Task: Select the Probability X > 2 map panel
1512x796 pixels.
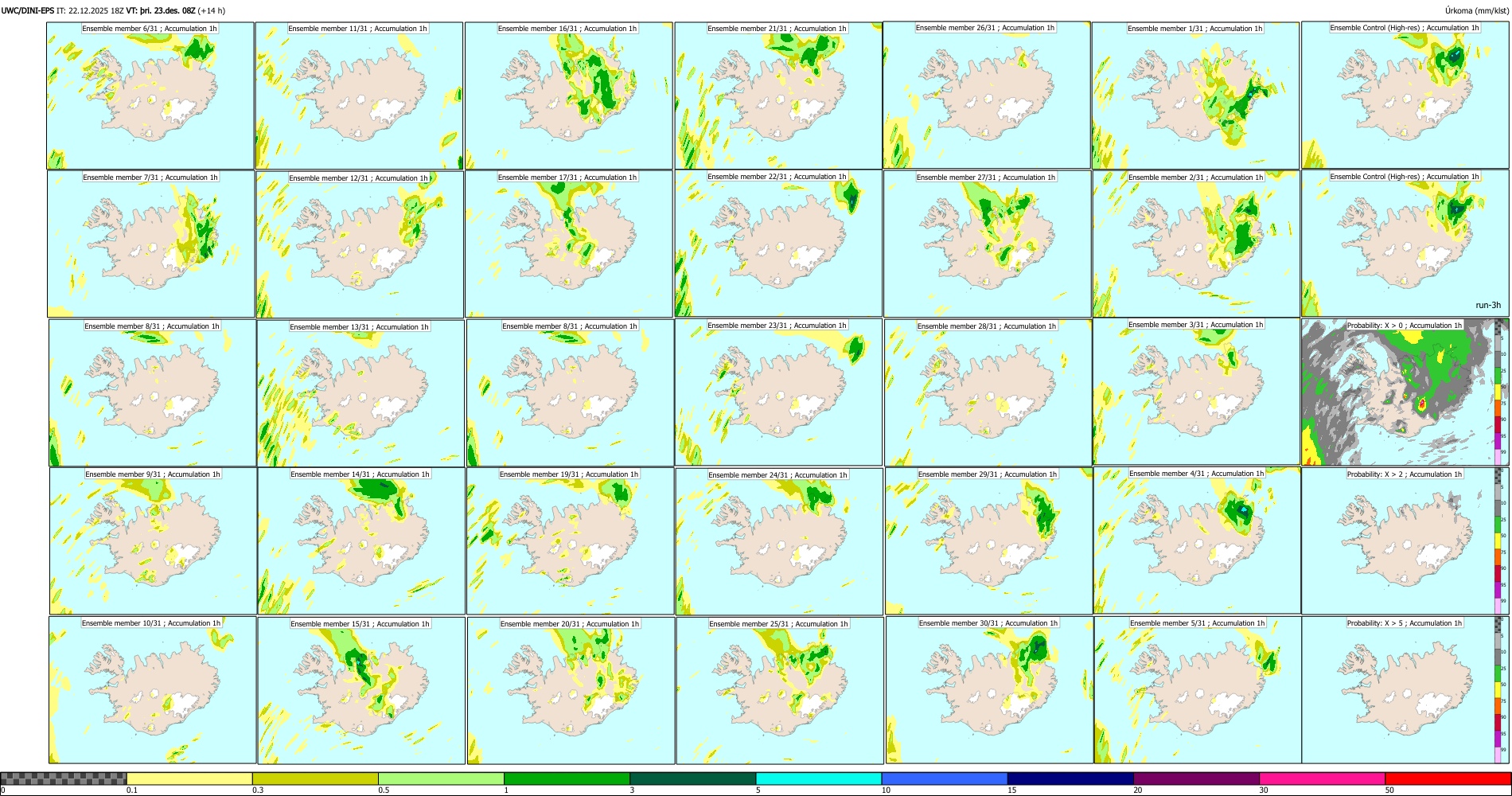Action: (x=1405, y=541)
